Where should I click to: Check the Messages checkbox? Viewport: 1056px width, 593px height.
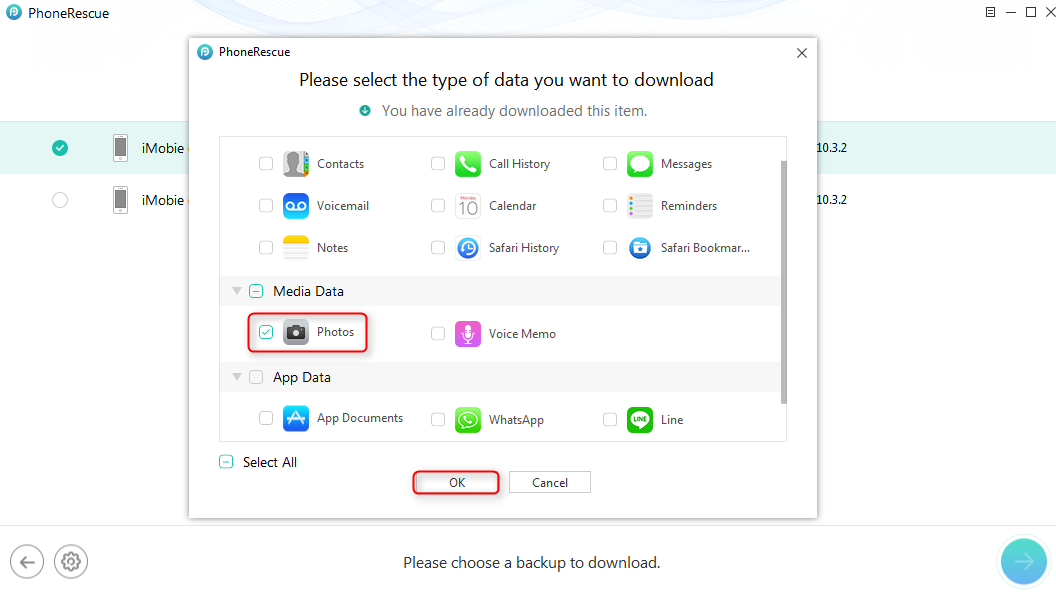[609, 164]
